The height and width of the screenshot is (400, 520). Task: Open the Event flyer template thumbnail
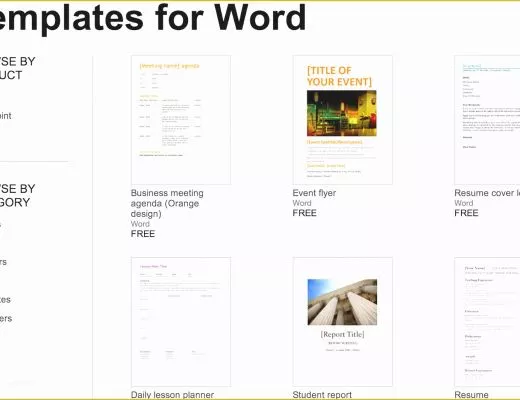point(343,120)
